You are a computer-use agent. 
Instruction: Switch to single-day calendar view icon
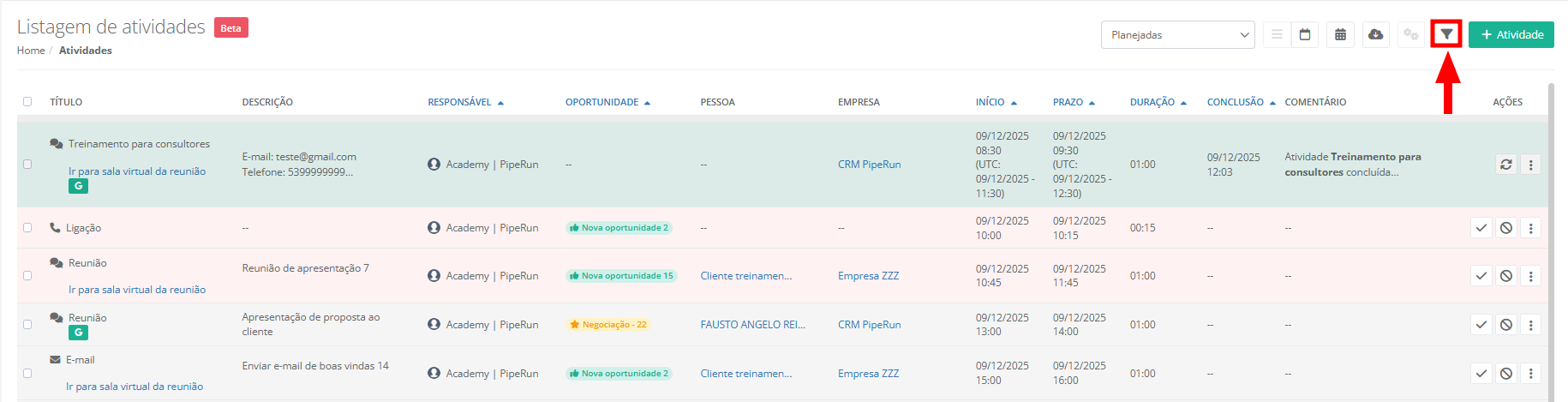click(1305, 34)
